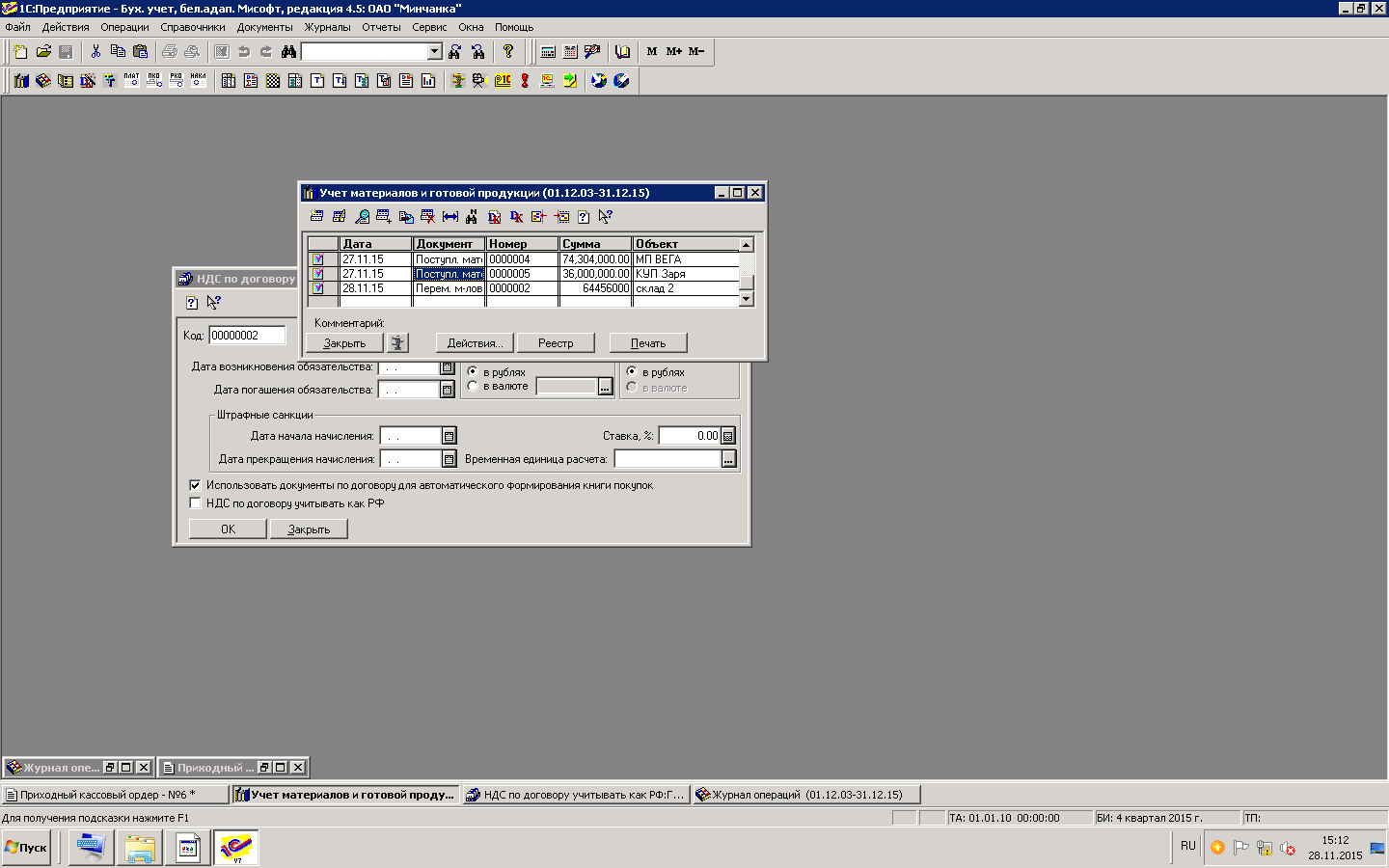Click the Open folder icon in main toolbar
The width and height of the screenshot is (1389, 868).
[x=43, y=51]
